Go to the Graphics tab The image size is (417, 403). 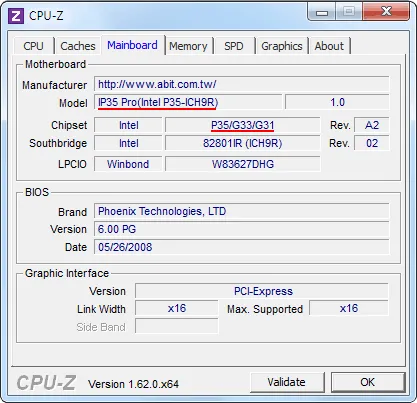282,46
